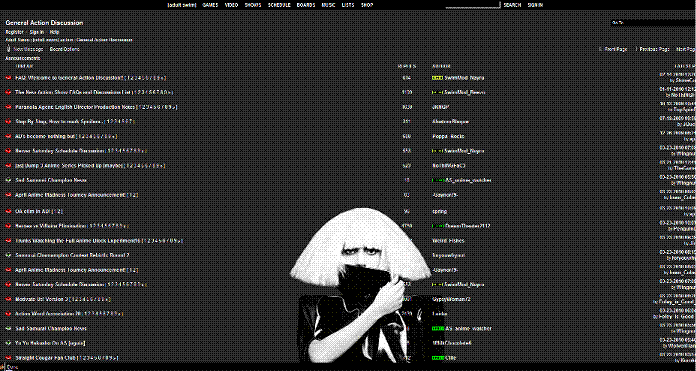The image size is (696, 371).
Task: Click the green icon beside Yu Yu Hakusho thread
Action: coord(8,343)
